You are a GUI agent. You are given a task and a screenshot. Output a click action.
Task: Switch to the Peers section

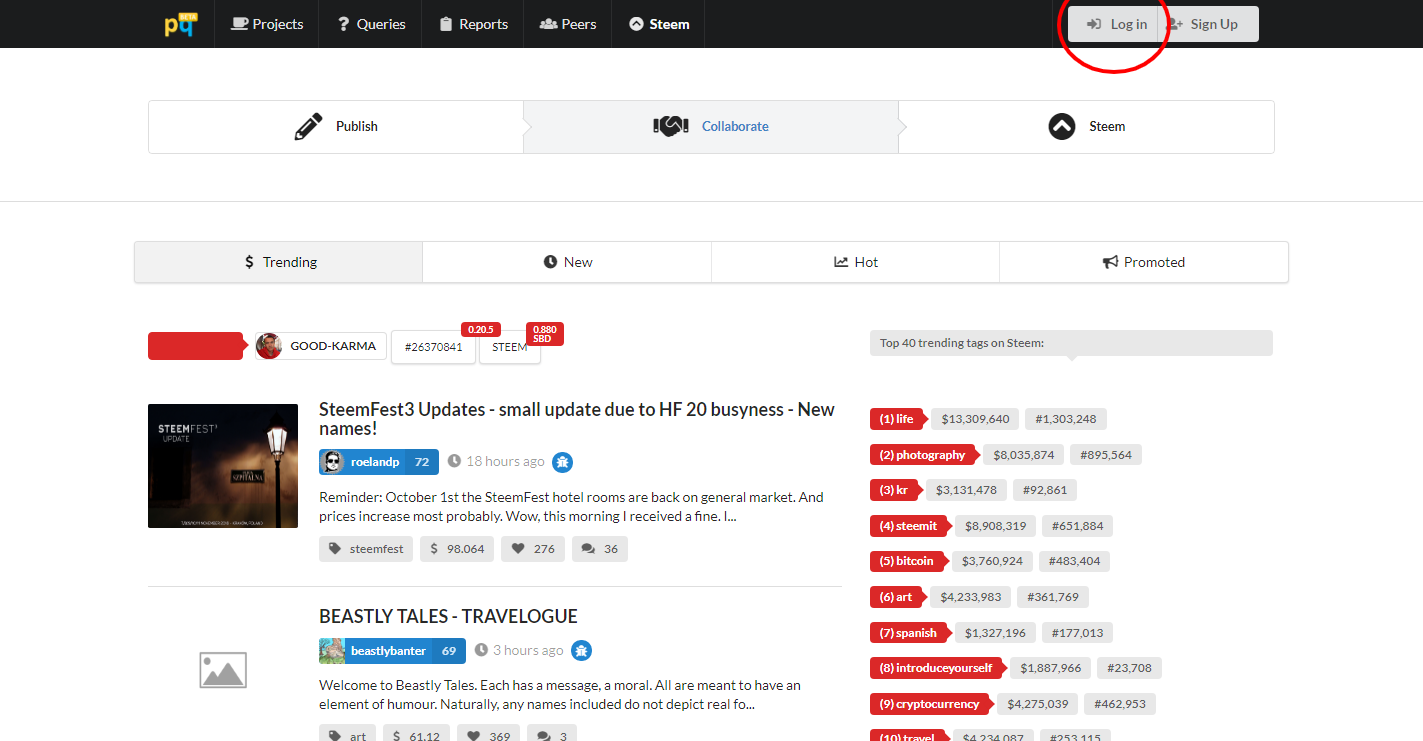[x=567, y=24]
